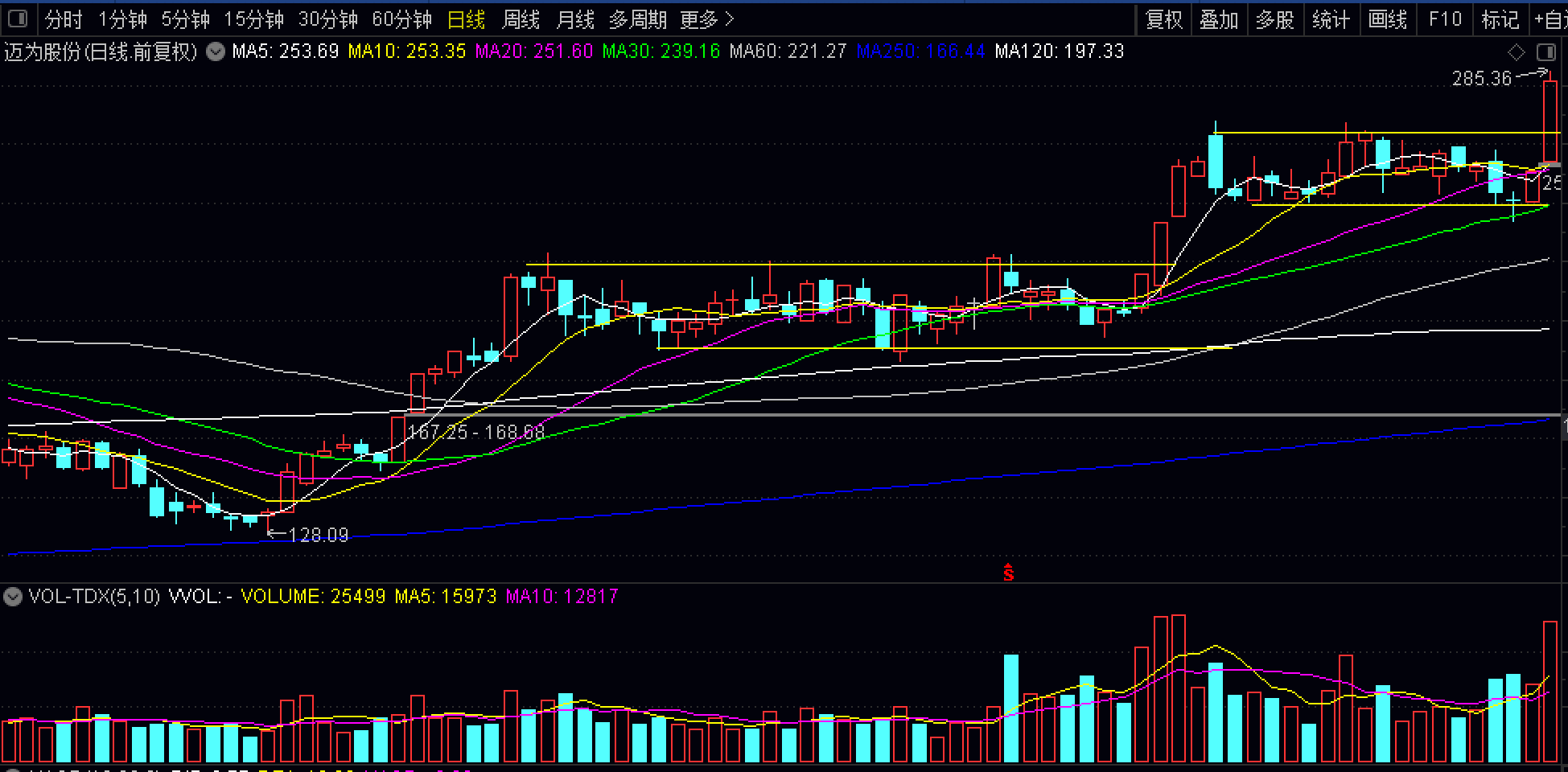Open the 迈为股份 main chart indicator dropdown

pyautogui.click(x=215, y=52)
